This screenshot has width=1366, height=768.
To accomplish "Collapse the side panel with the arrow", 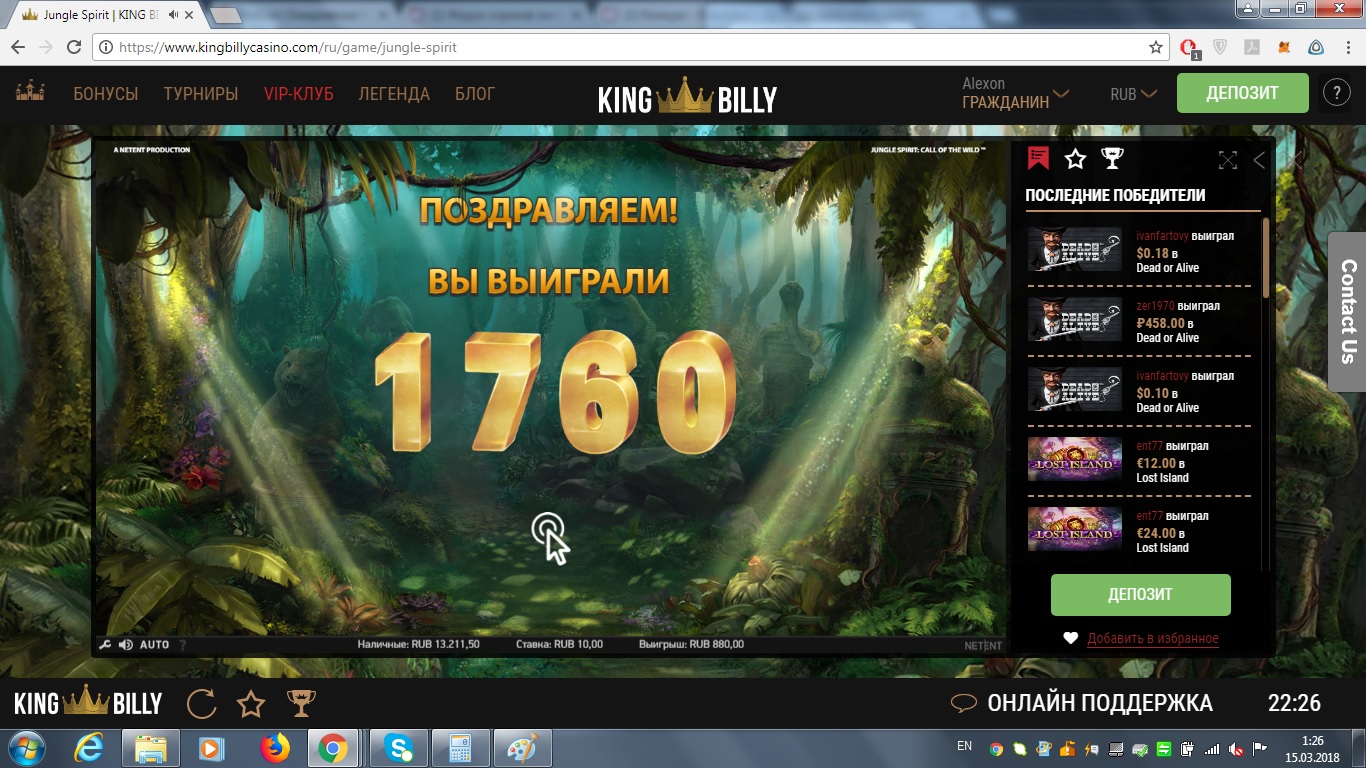I will point(1259,160).
